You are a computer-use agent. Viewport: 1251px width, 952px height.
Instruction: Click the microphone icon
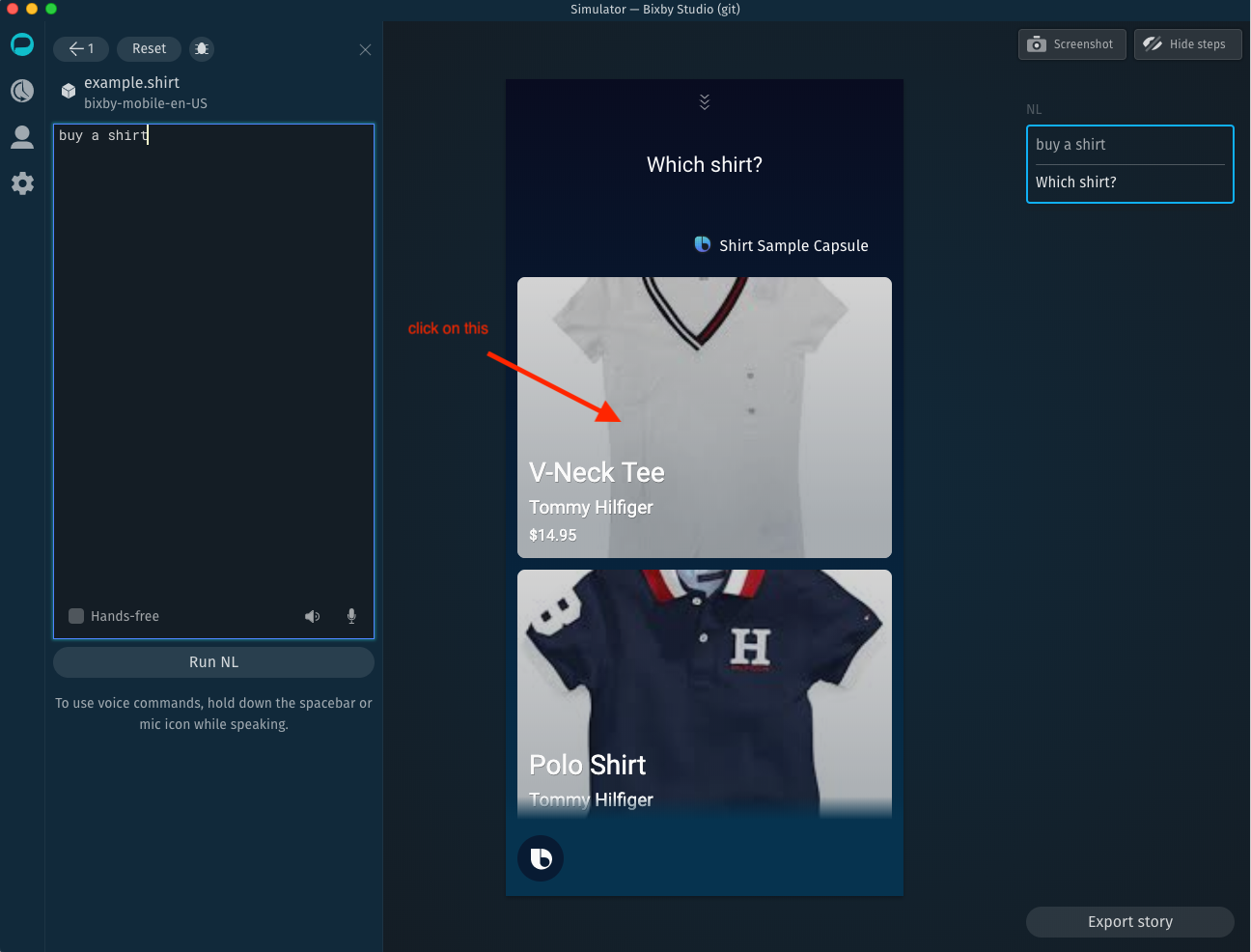[351, 616]
